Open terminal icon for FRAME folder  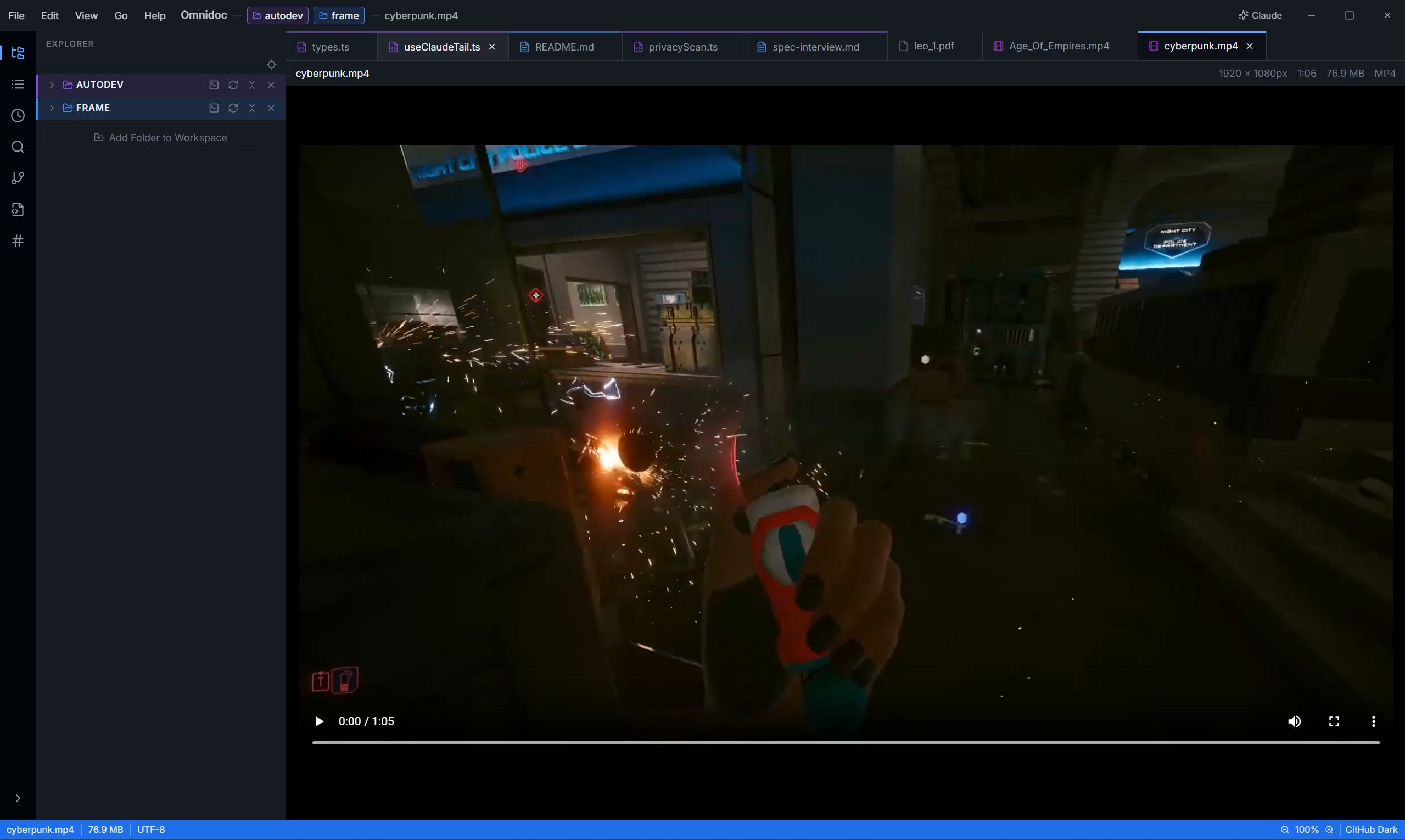pos(214,108)
